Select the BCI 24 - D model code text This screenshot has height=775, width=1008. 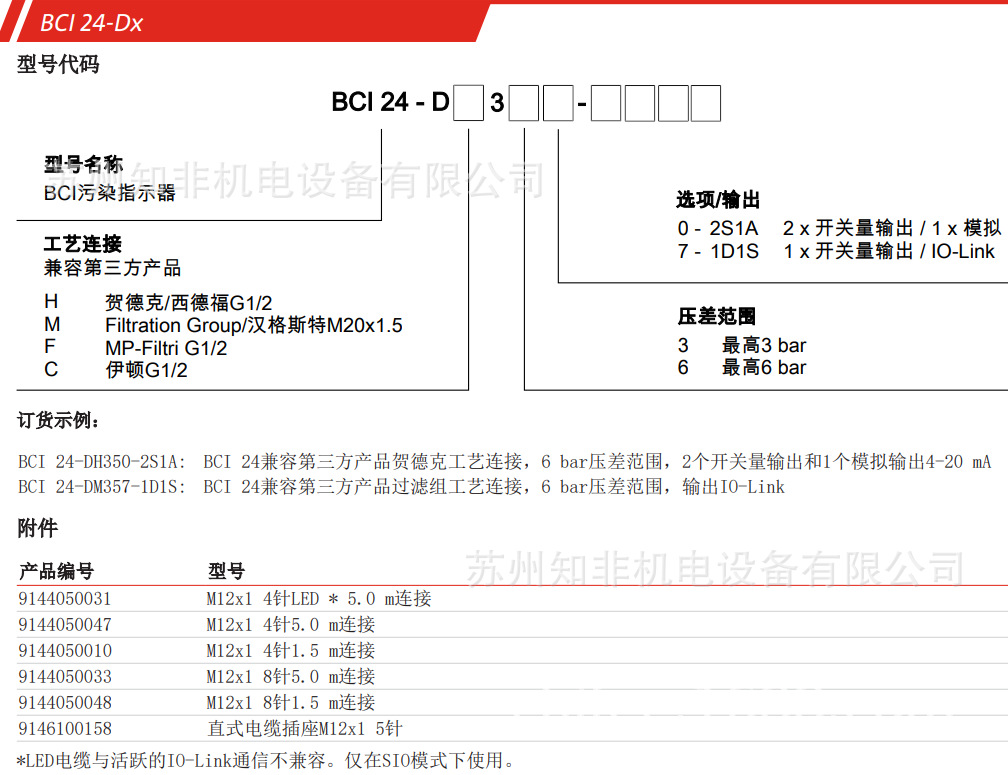click(390, 102)
